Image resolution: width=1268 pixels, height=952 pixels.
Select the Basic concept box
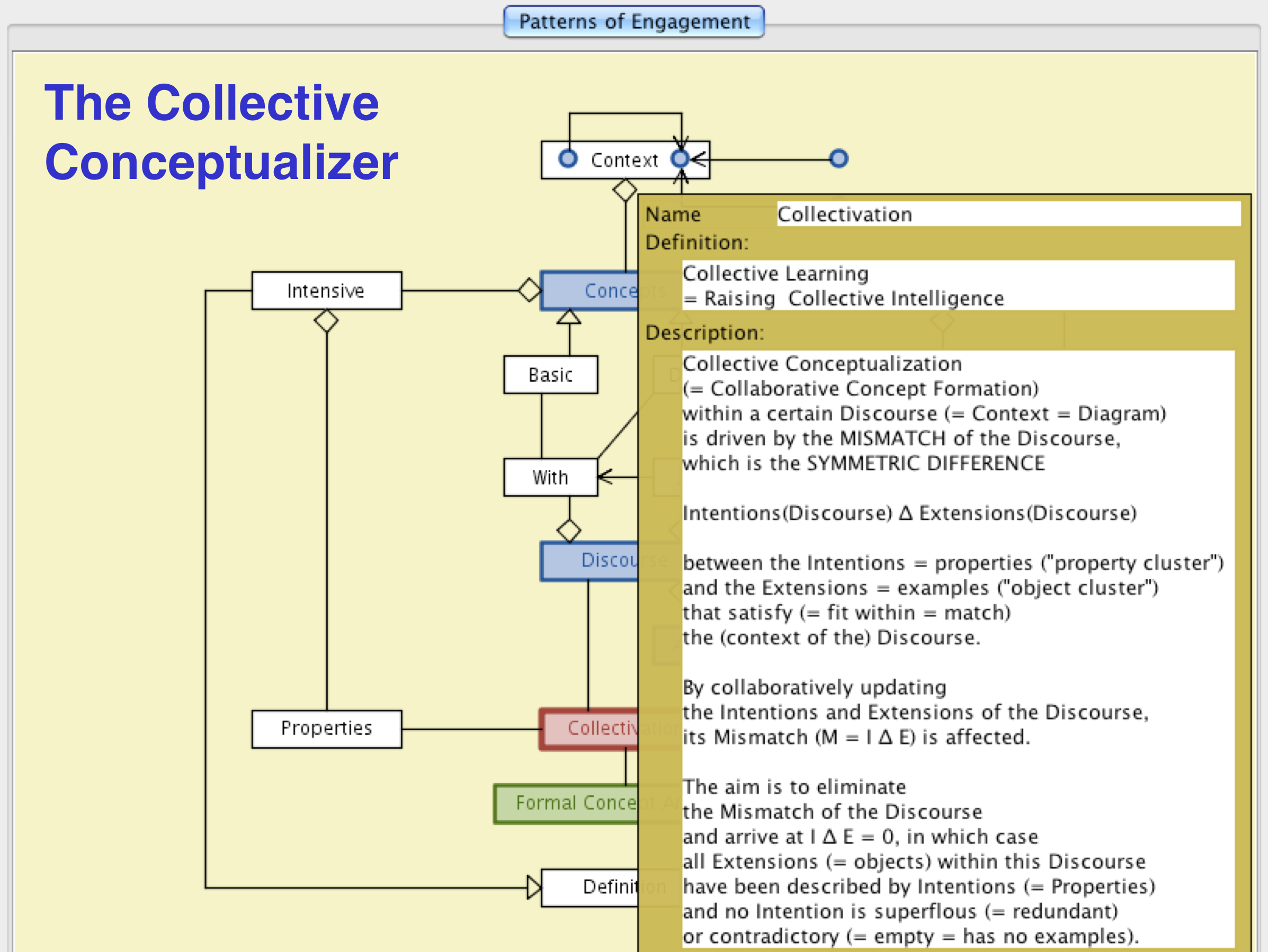pos(550,375)
